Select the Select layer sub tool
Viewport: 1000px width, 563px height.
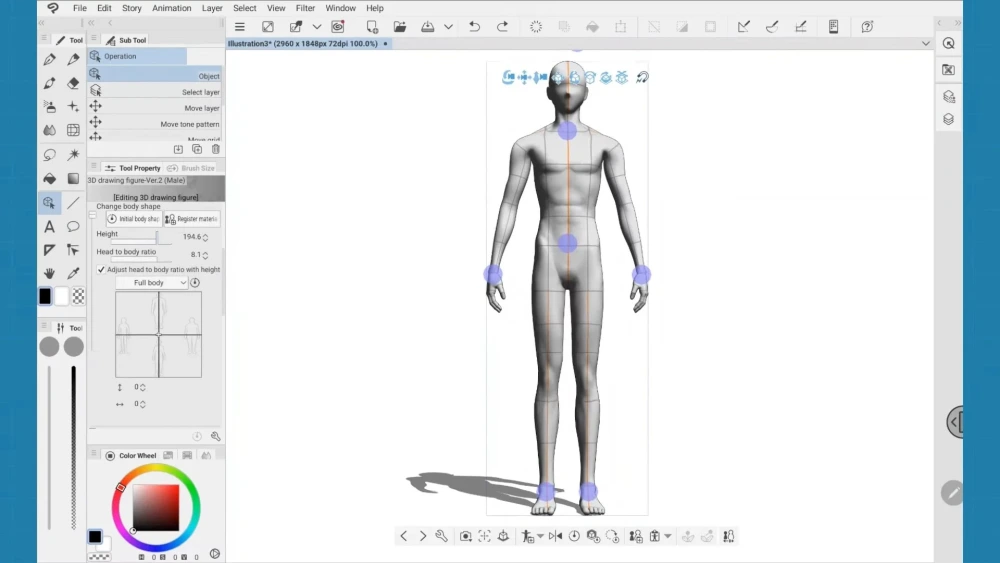tap(156, 92)
